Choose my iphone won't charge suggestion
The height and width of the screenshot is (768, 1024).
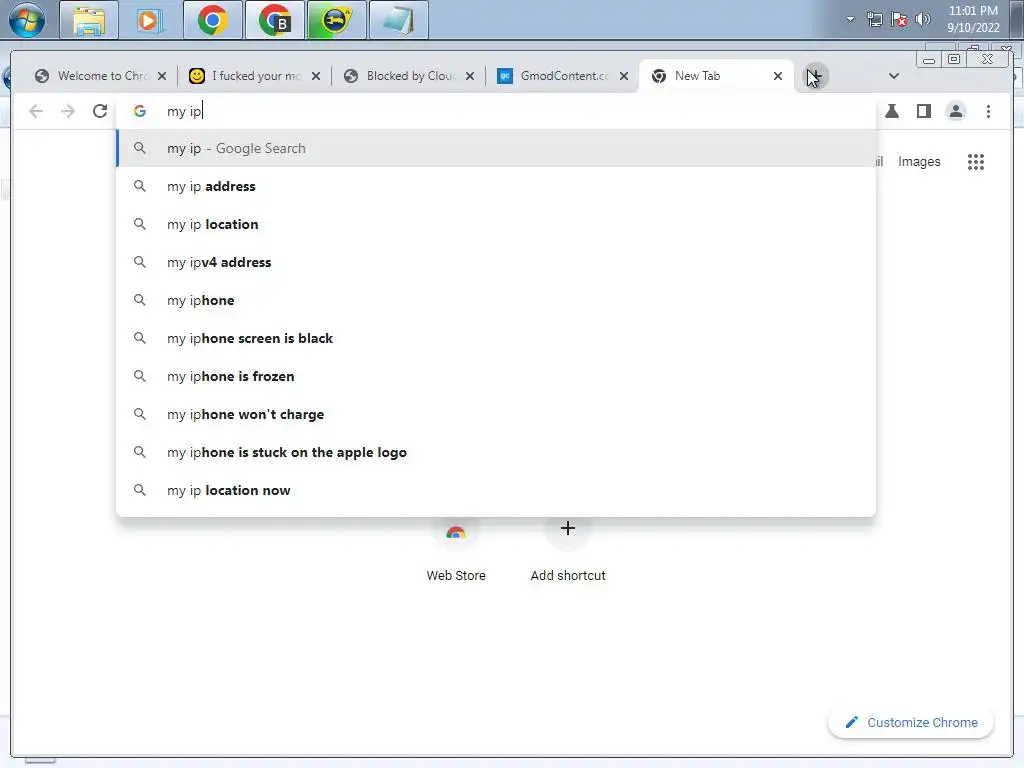point(496,414)
